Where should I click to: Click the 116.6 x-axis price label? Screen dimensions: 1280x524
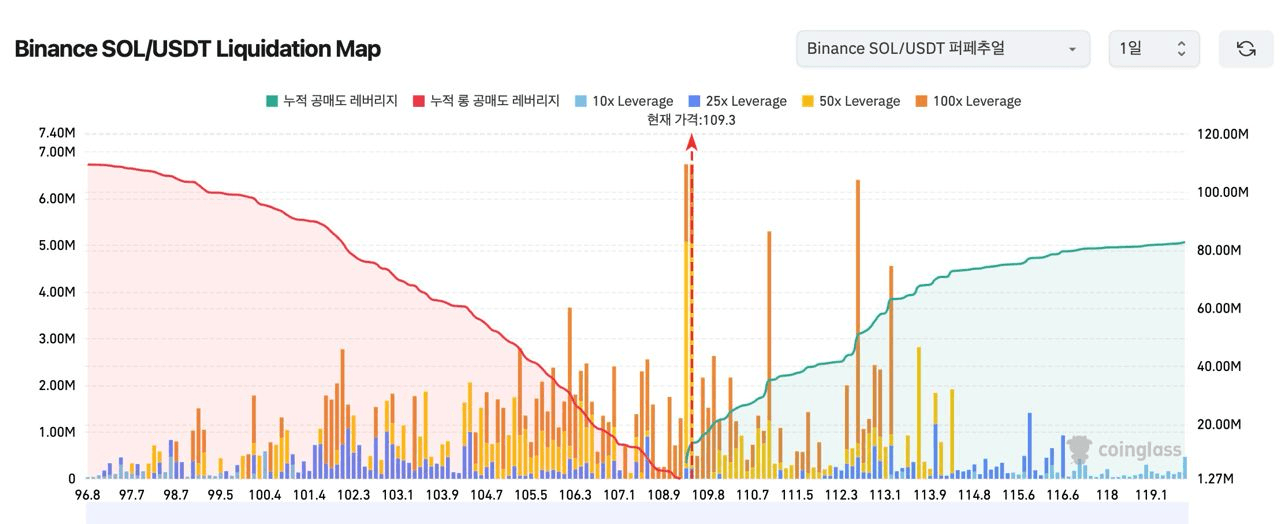pyautogui.click(x=1062, y=495)
